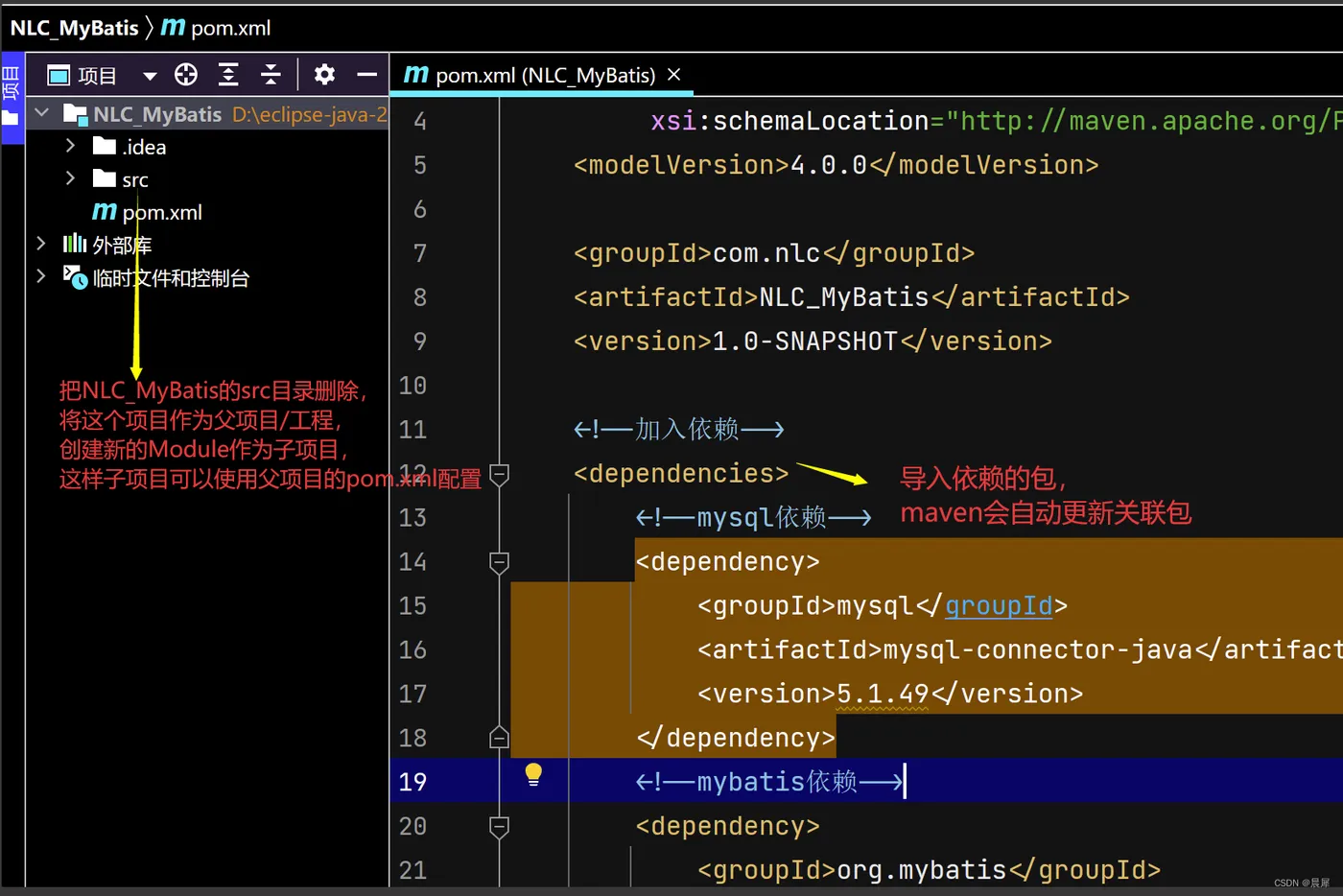Image resolution: width=1343 pixels, height=896 pixels.
Task: Close the pom.xml editor tab
Action: [673, 74]
